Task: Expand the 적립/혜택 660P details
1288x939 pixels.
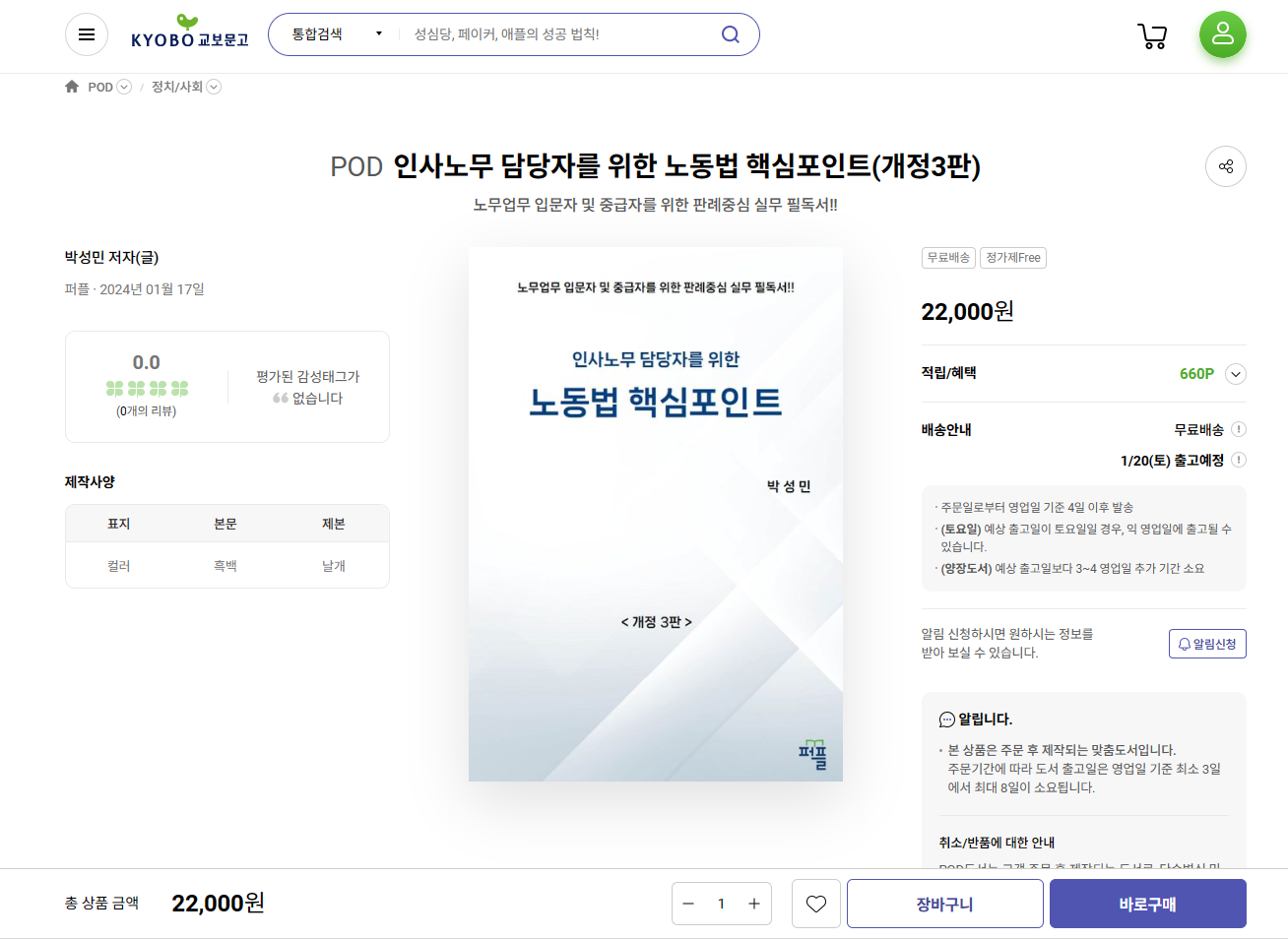Action: [1236, 374]
